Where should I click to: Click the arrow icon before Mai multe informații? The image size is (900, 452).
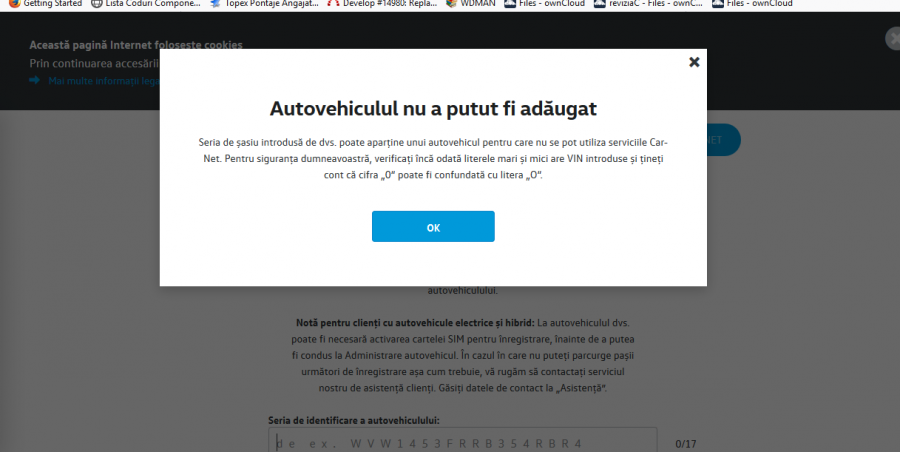(34, 80)
